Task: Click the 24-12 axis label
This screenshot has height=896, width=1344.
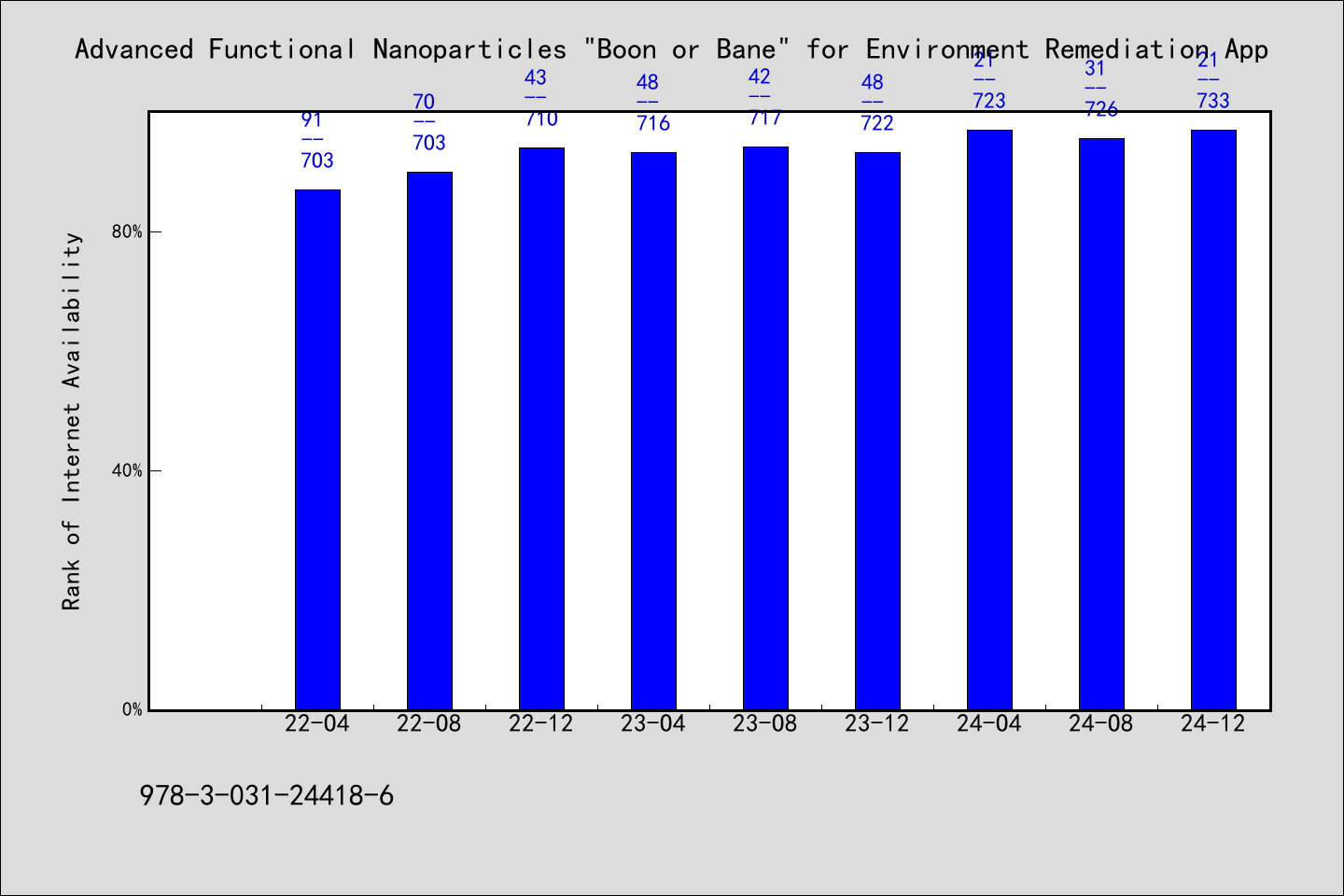Action: click(1213, 723)
